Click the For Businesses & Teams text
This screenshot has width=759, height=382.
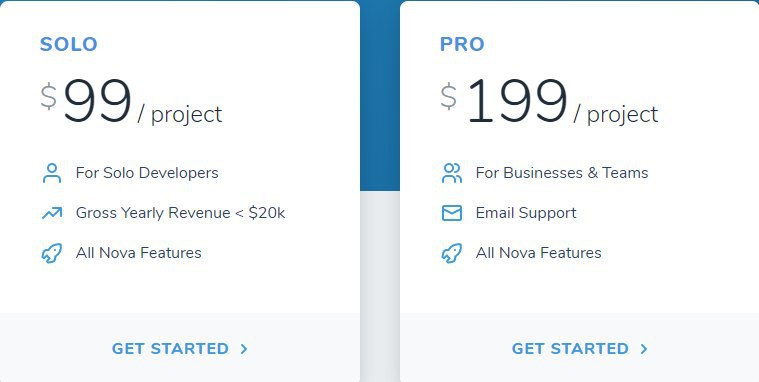(x=562, y=173)
